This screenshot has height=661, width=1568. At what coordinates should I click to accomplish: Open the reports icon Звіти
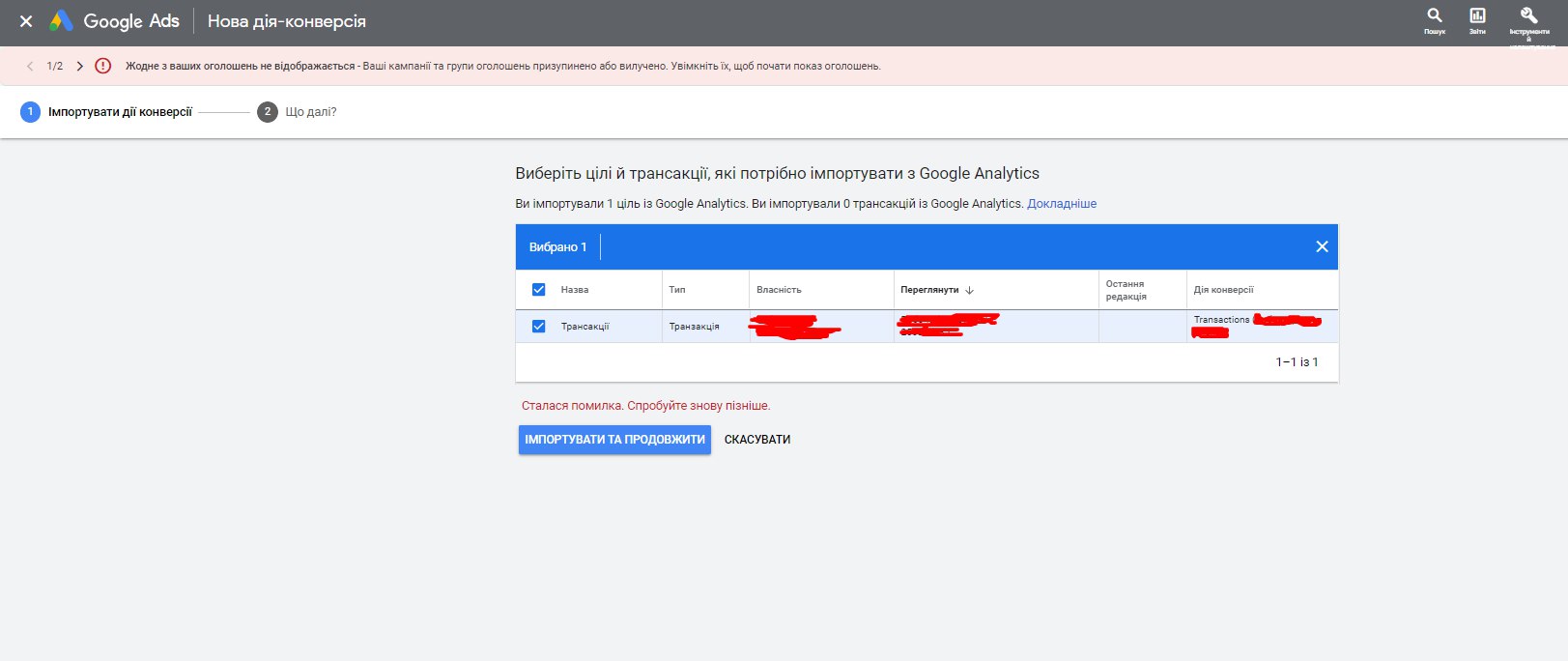coord(1477,20)
